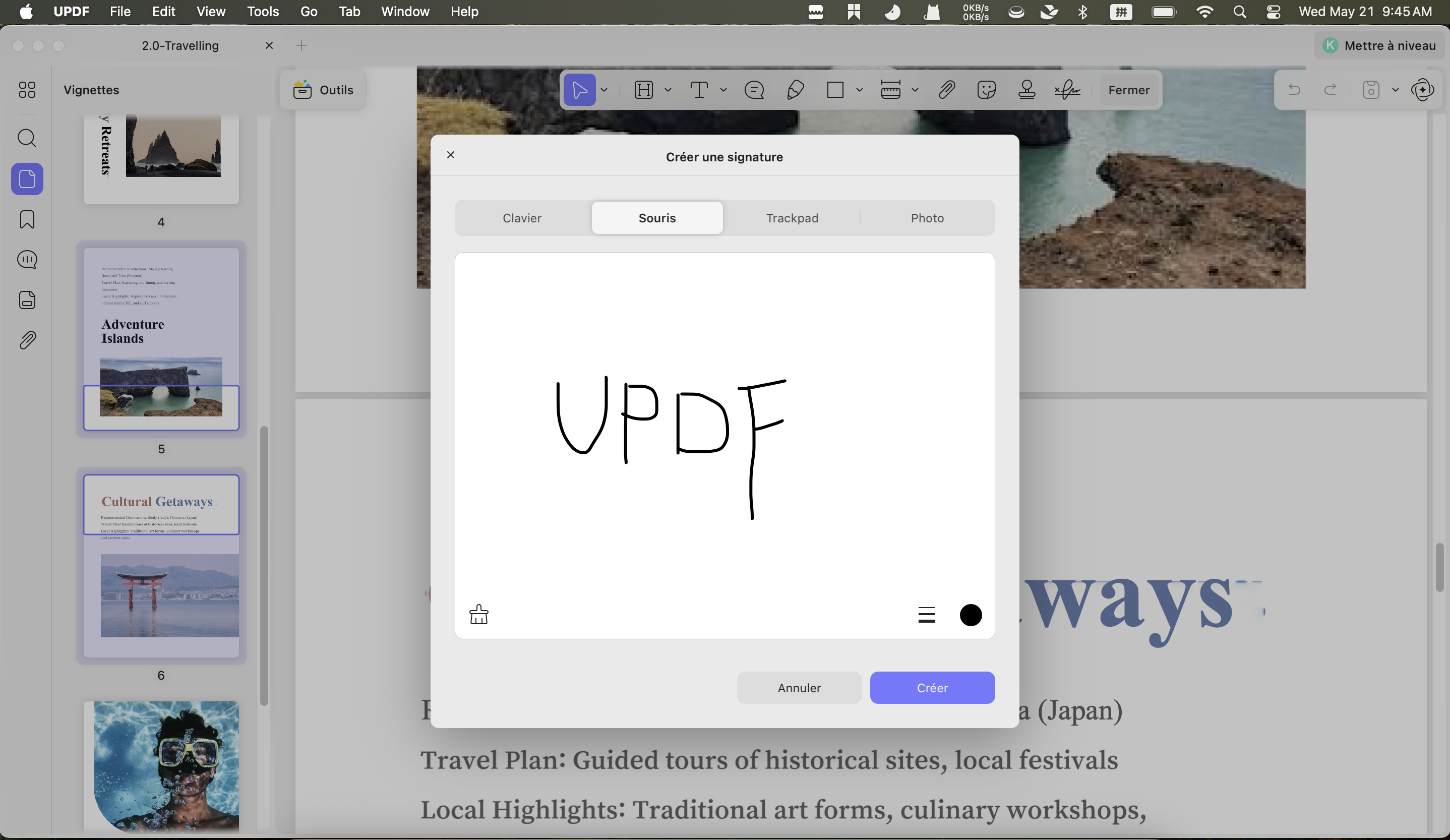
Task: Select the sticky note comment tool
Action: (754, 90)
